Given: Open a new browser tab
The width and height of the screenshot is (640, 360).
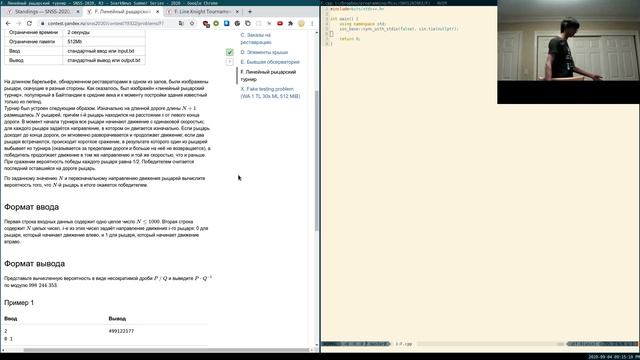Looking at the screenshot, I should pos(250,12).
